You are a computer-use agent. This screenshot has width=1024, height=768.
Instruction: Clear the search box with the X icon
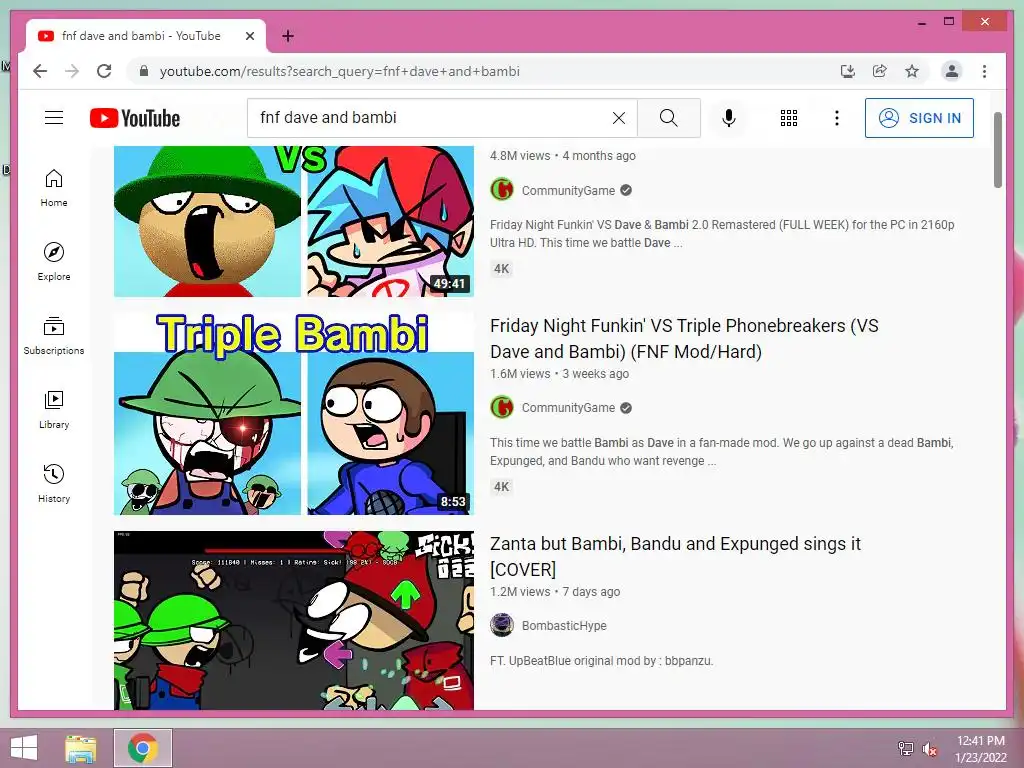point(618,118)
